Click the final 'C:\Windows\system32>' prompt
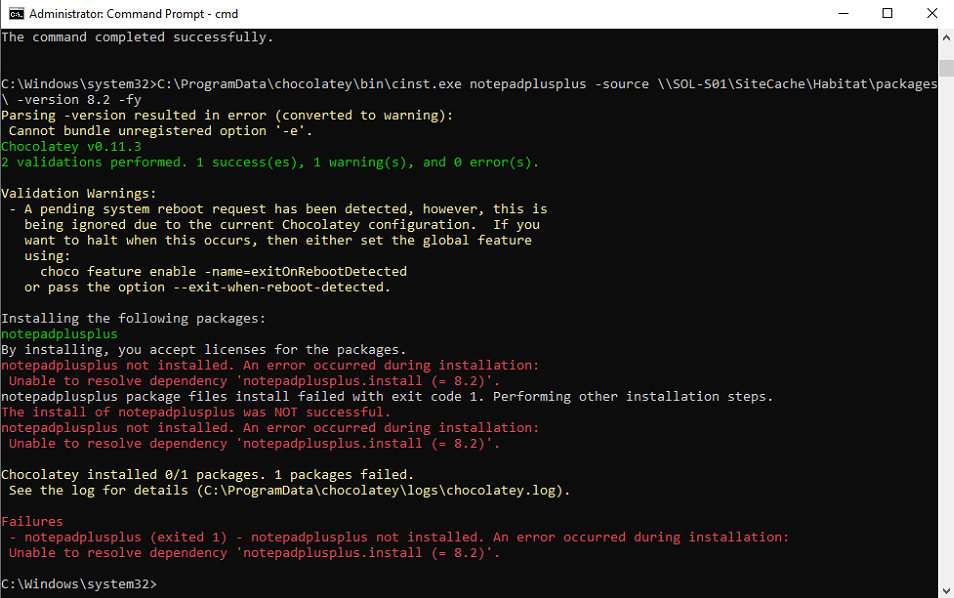Image resolution: width=954 pixels, height=598 pixels. click(79, 584)
